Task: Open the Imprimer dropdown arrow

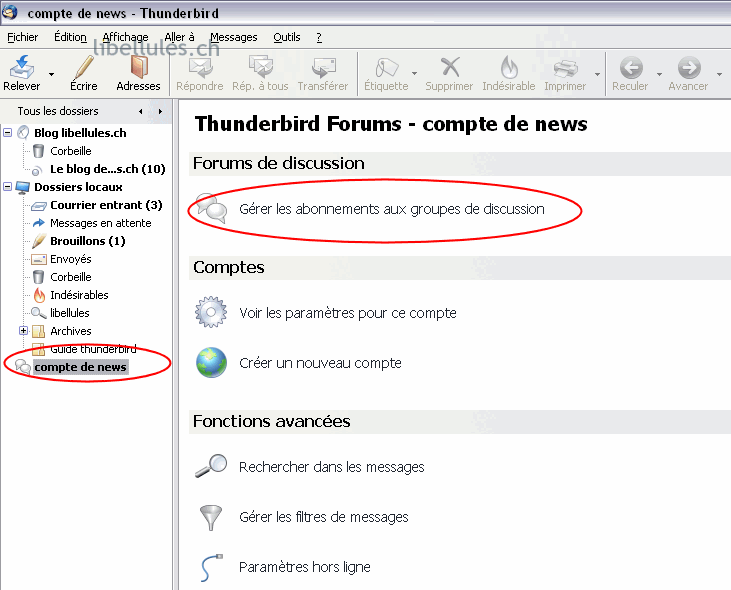Action: pos(597,74)
